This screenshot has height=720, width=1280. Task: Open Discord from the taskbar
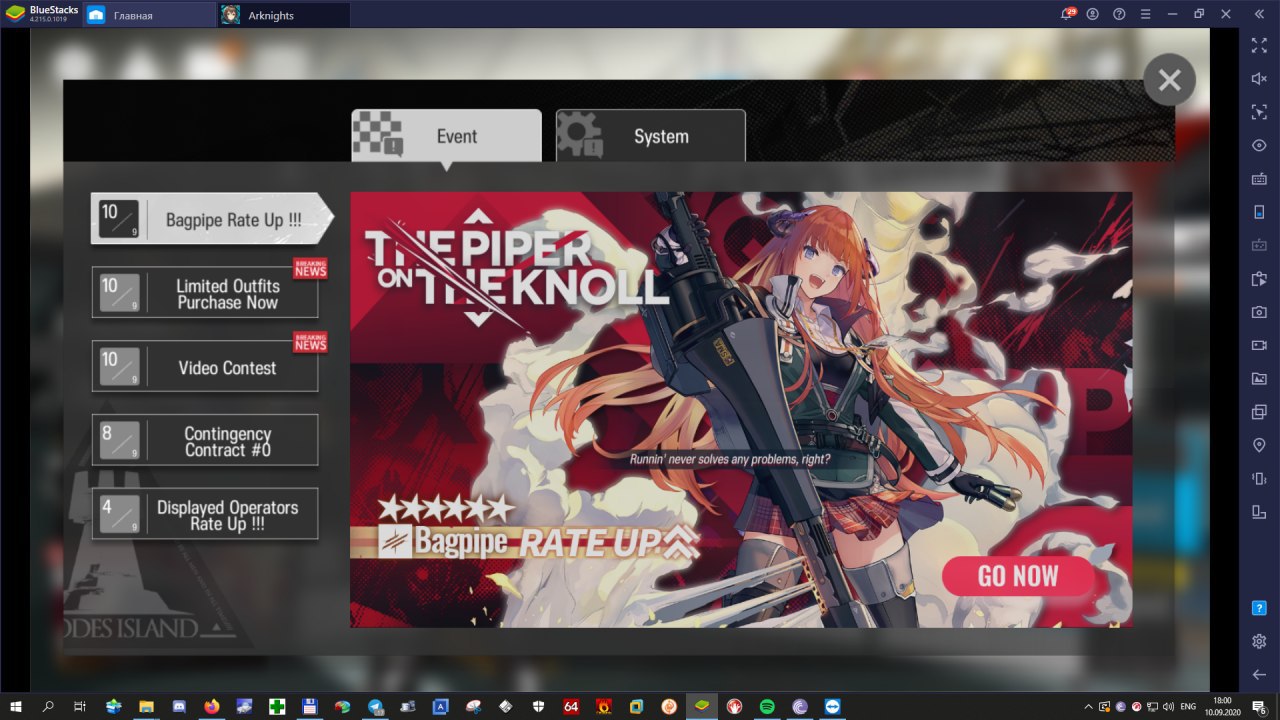[x=179, y=706]
